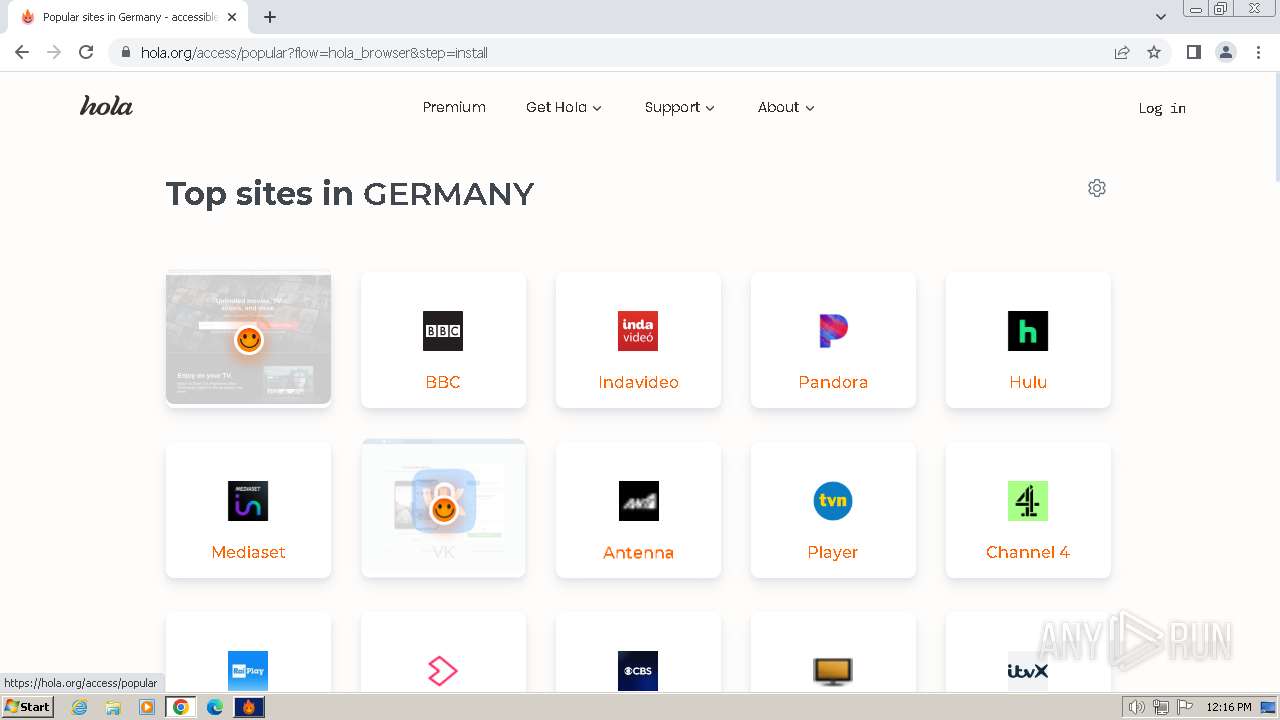Open the ITVX logo tile
The width and height of the screenshot is (1280, 720).
click(x=1028, y=671)
